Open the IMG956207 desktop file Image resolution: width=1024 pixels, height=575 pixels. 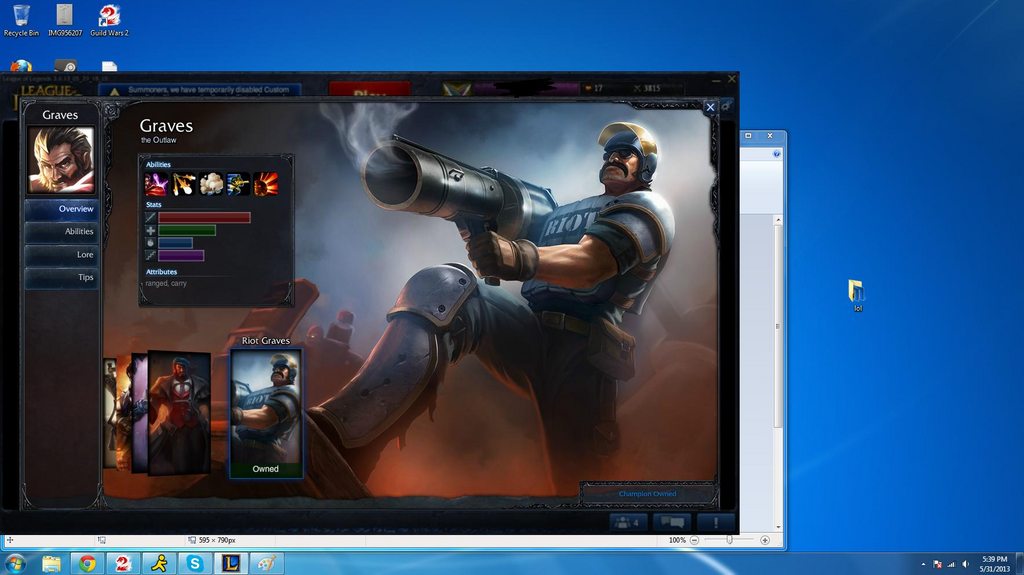65,20
